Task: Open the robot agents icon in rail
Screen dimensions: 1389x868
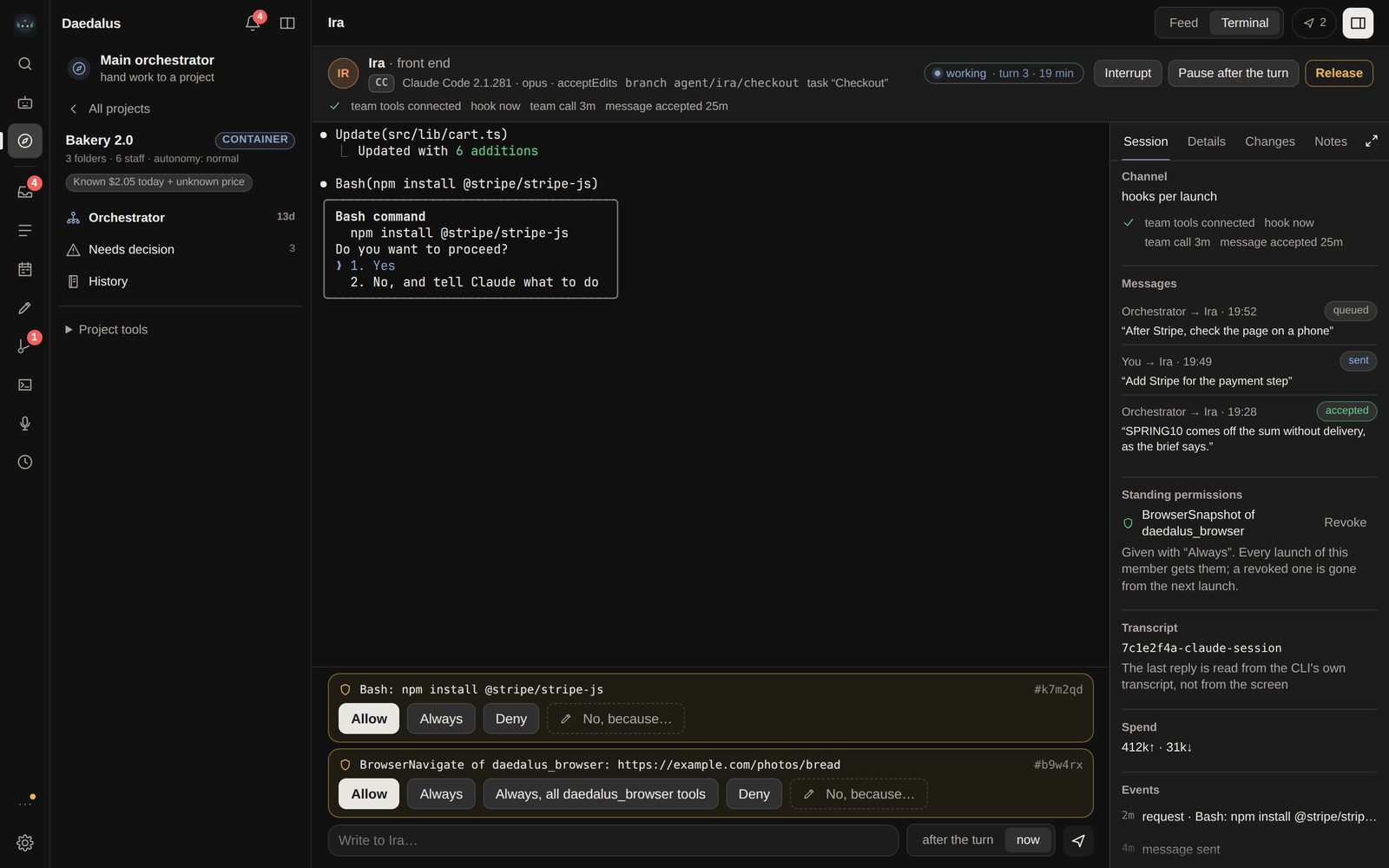Action: point(25,102)
